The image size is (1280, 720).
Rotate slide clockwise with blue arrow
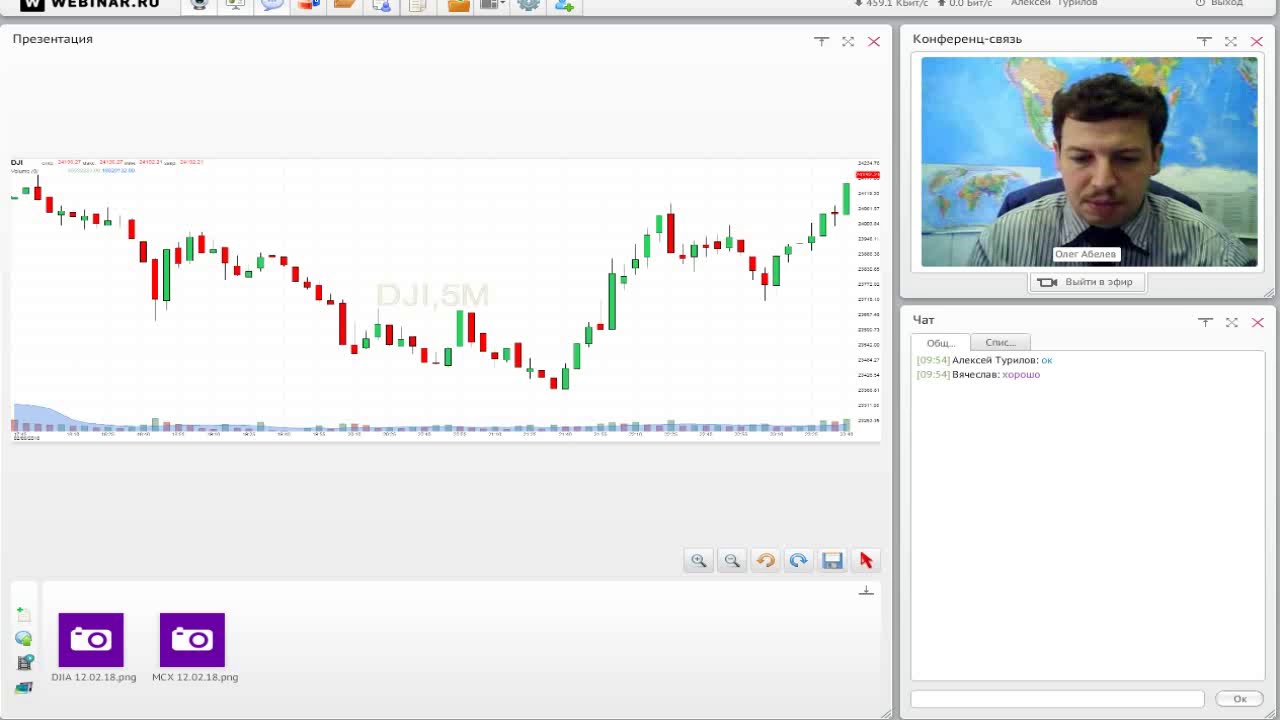pos(798,561)
